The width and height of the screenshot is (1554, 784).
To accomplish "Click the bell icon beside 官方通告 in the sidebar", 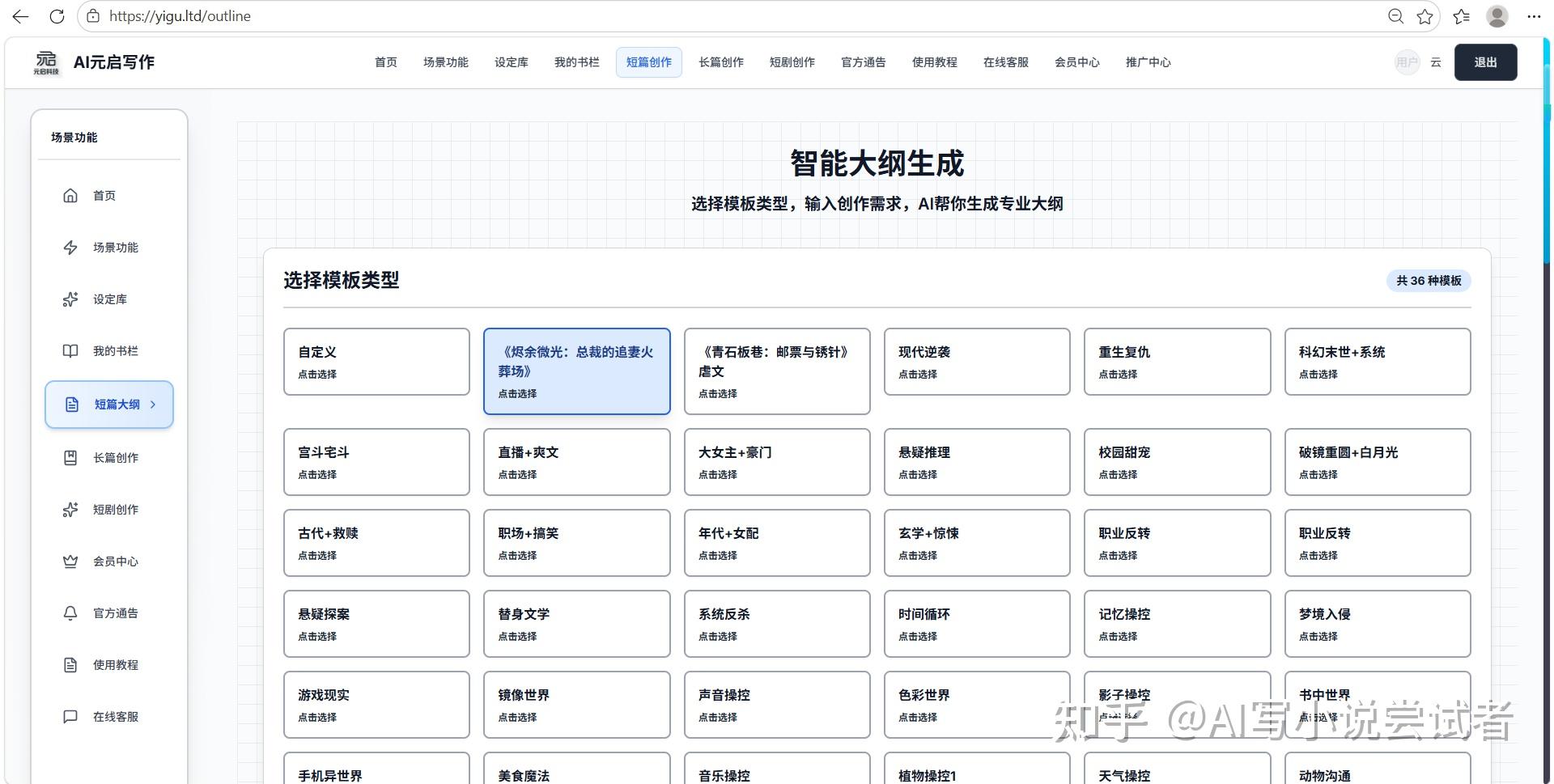I will pyautogui.click(x=70, y=613).
